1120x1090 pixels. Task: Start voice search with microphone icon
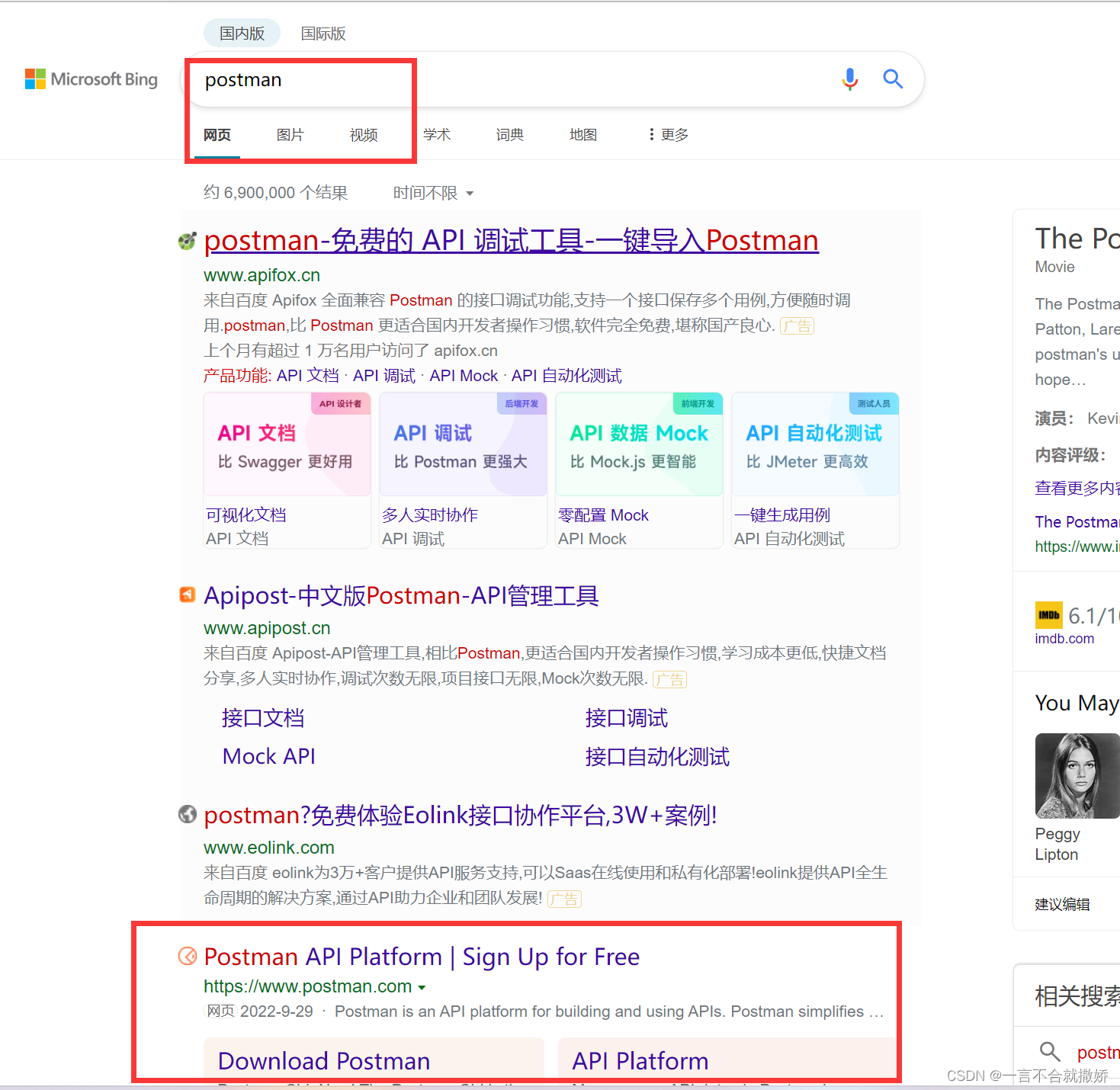850,79
